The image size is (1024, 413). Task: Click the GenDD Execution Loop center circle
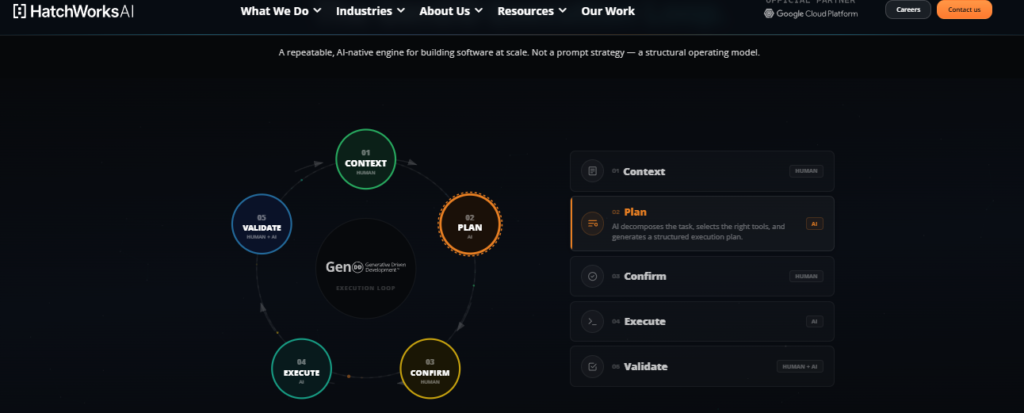coord(366,269)
